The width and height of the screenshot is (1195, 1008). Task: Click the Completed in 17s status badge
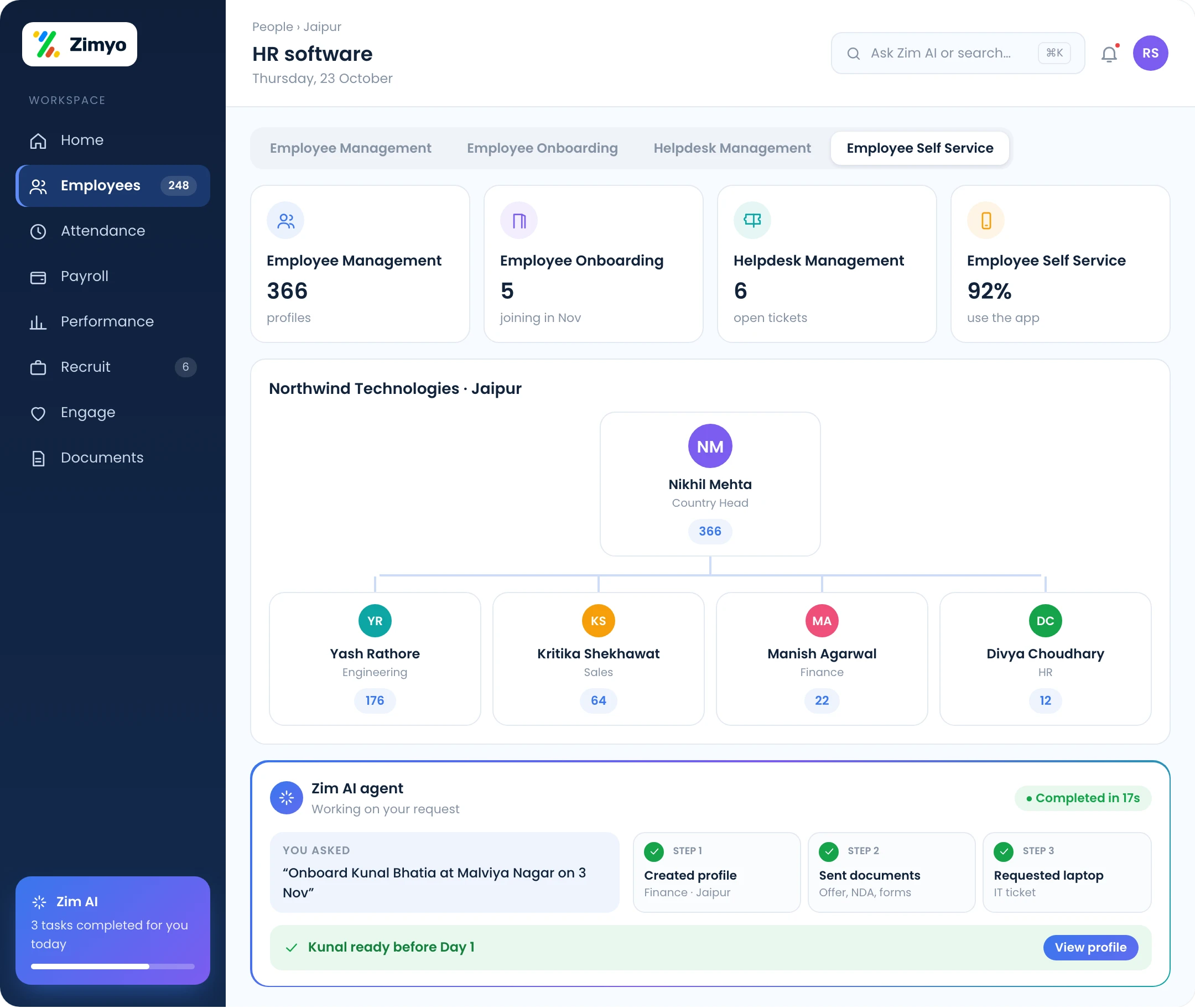click(x=1082, y=799)
